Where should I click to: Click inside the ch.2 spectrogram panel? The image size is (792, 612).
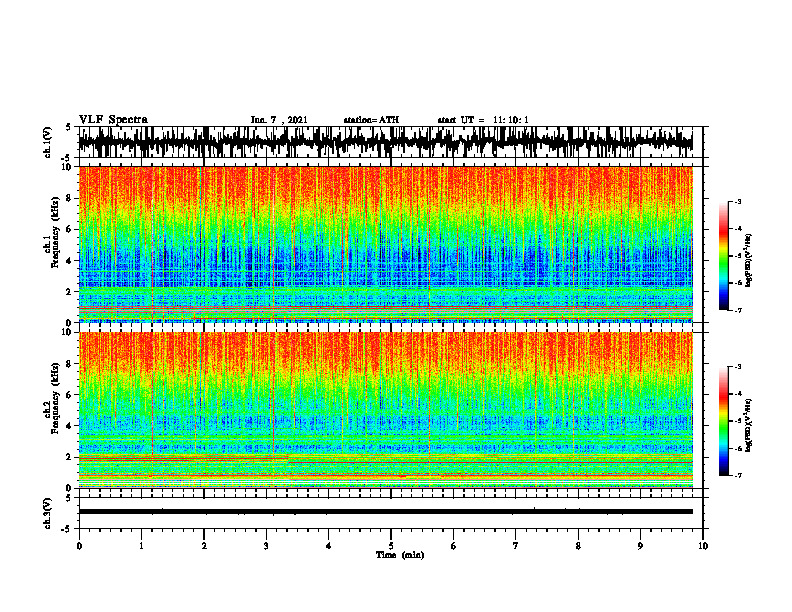(x=385, y=410)
